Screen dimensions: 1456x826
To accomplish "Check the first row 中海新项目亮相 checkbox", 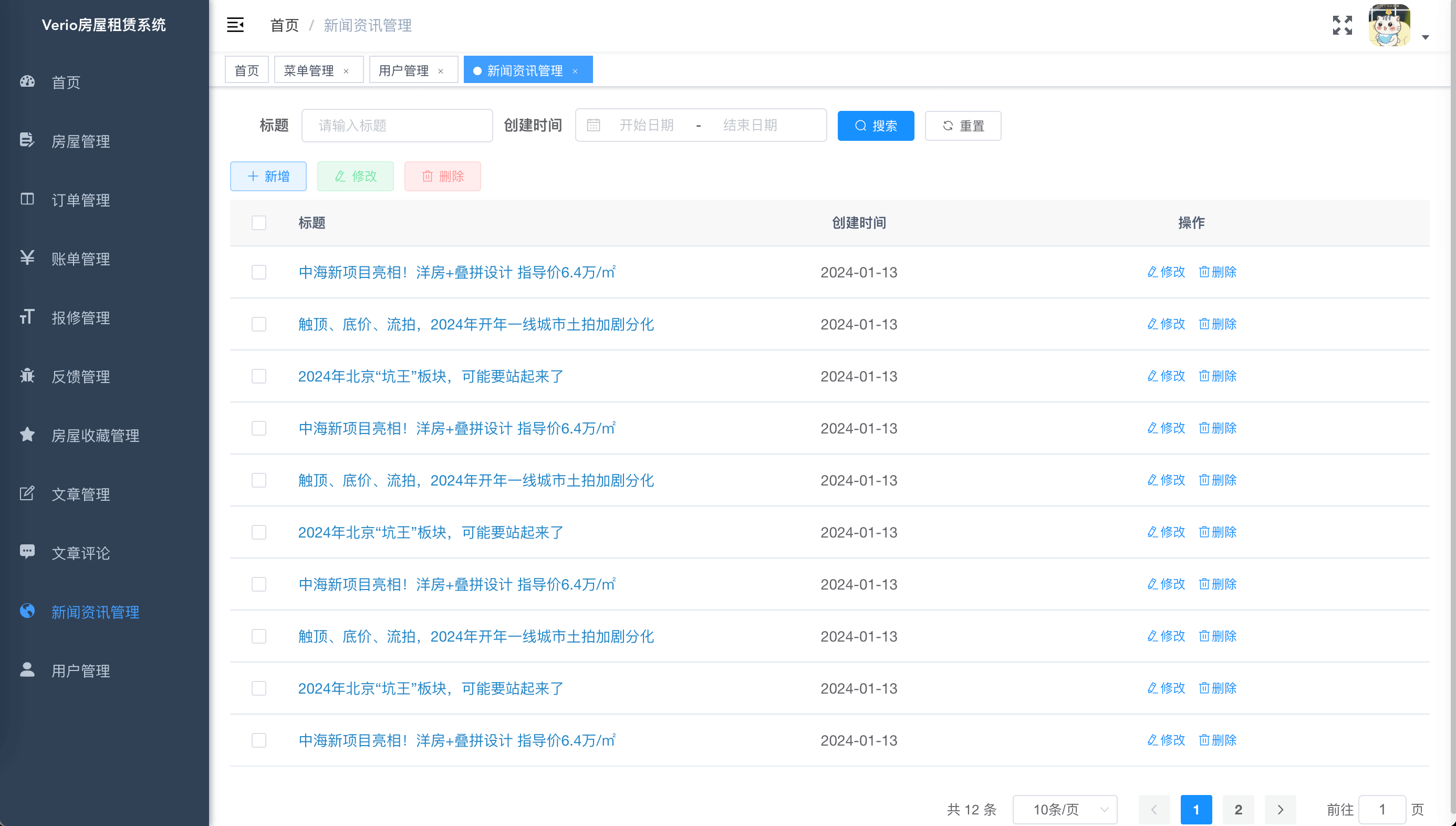I will click(x=259, y=272).
